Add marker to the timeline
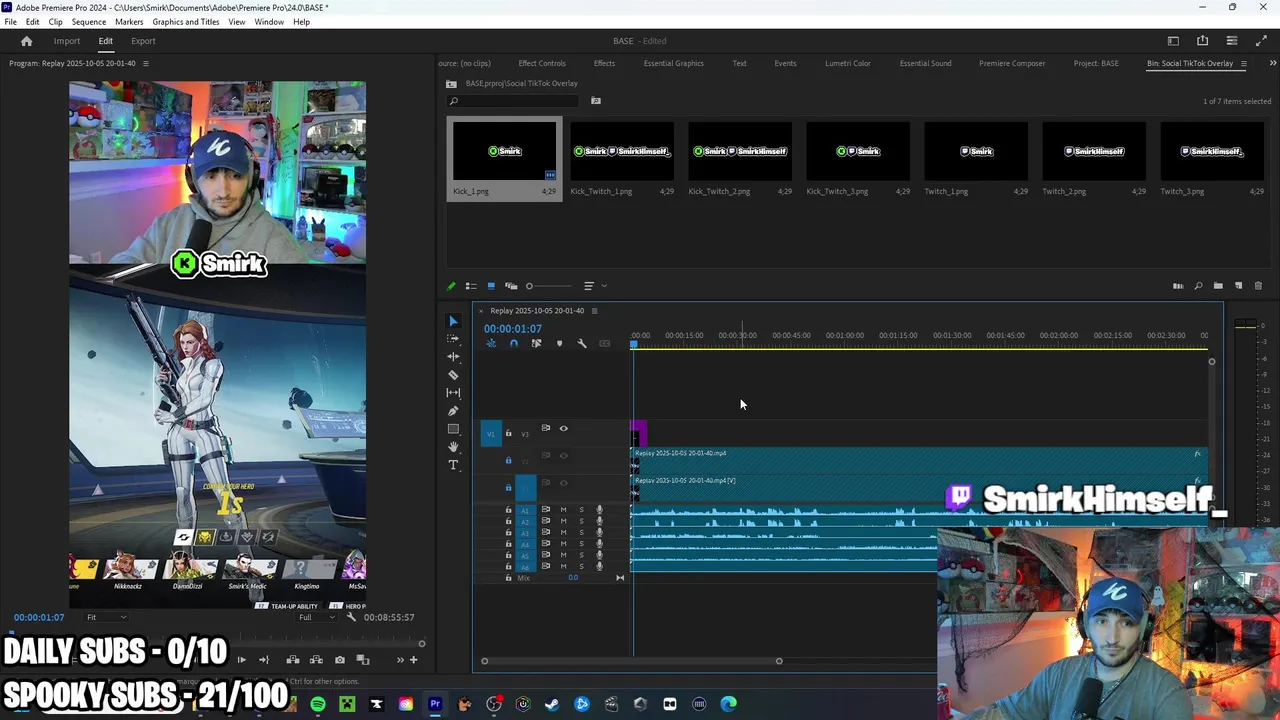This screenshot has width=1280, height=720. 559,344
